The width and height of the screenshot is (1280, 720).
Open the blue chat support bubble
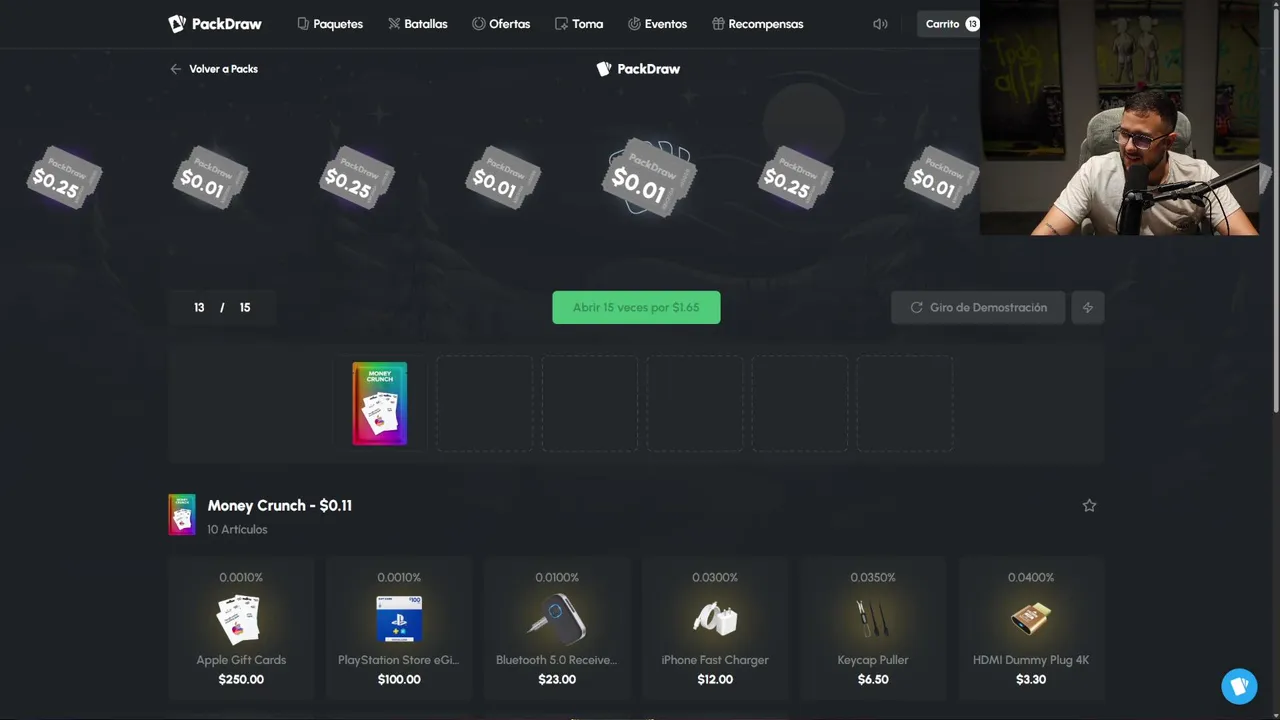(x=1240, y=686)
